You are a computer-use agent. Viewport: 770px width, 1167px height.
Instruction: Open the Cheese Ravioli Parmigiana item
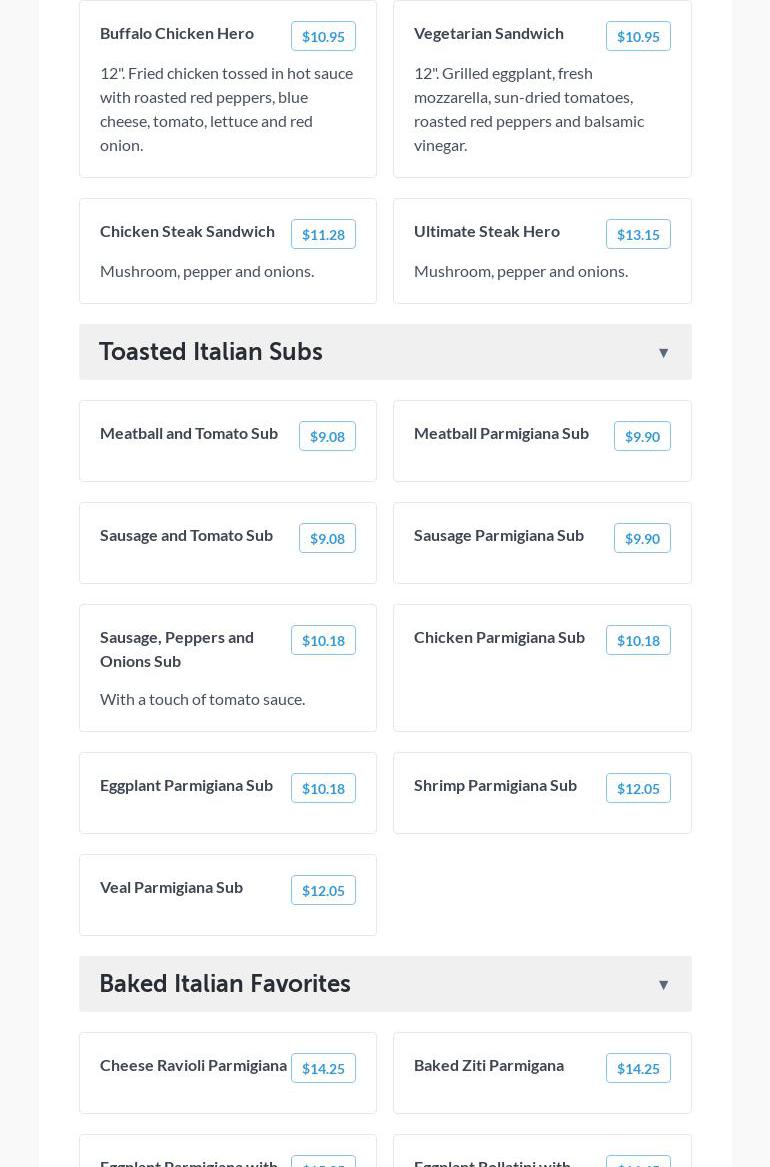[x=193, y=1066]
